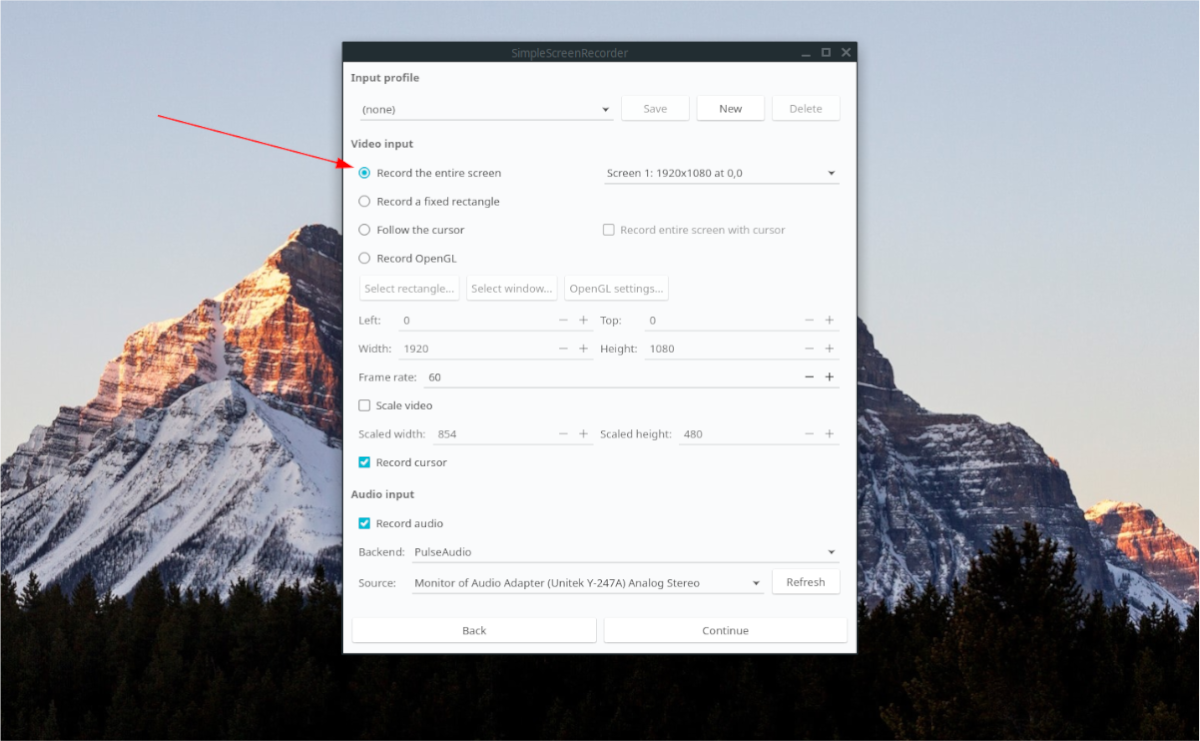1200x741 pixels.
Task: Decrease the Width value with minus
Action: pyautogui.click(x=563, y=349)
